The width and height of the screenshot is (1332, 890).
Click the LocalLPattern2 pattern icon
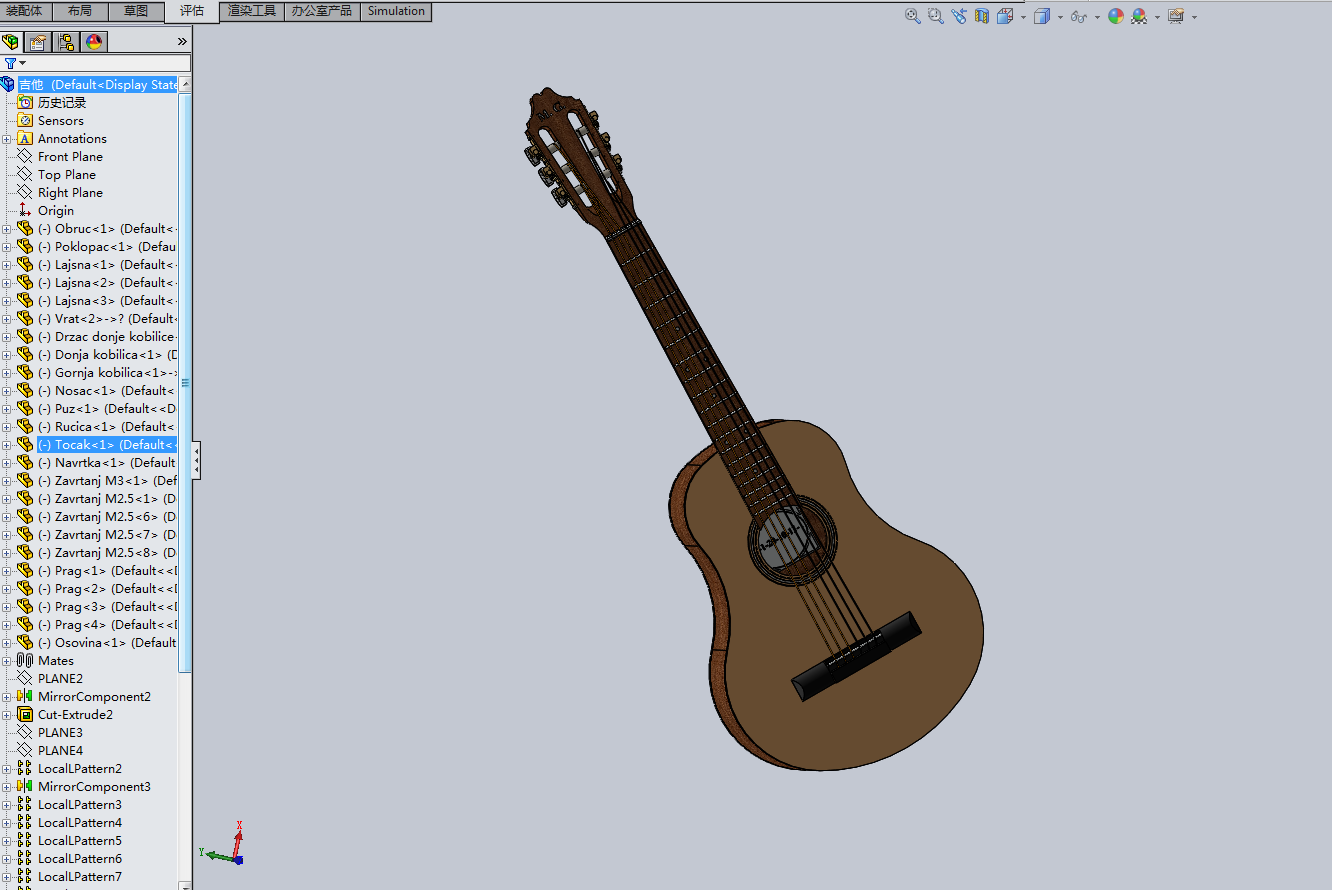(x=25, y=769)
